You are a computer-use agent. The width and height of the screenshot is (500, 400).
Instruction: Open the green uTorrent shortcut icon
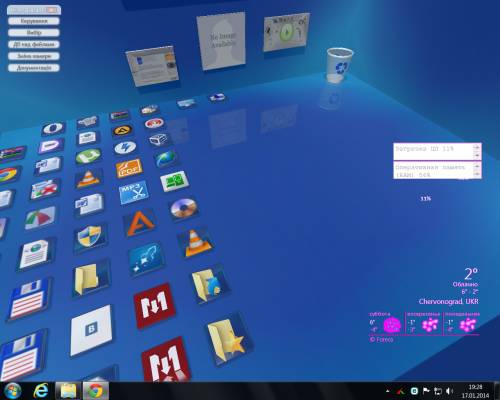pos(88,156)
